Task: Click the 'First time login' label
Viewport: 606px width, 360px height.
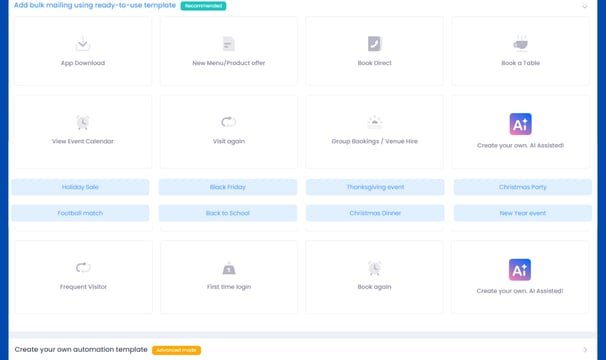Action: coord(229,287)
